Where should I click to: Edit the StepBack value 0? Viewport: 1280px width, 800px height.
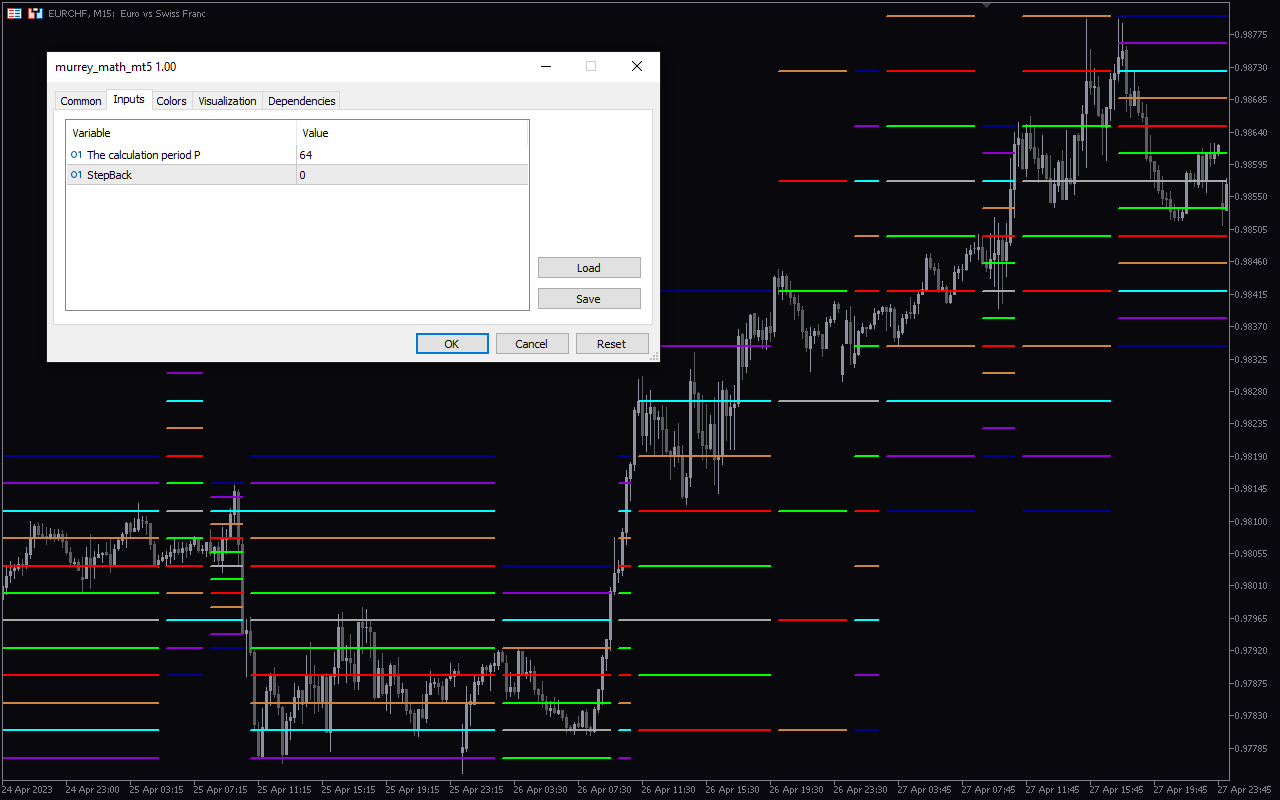click(x=412, y=175)
